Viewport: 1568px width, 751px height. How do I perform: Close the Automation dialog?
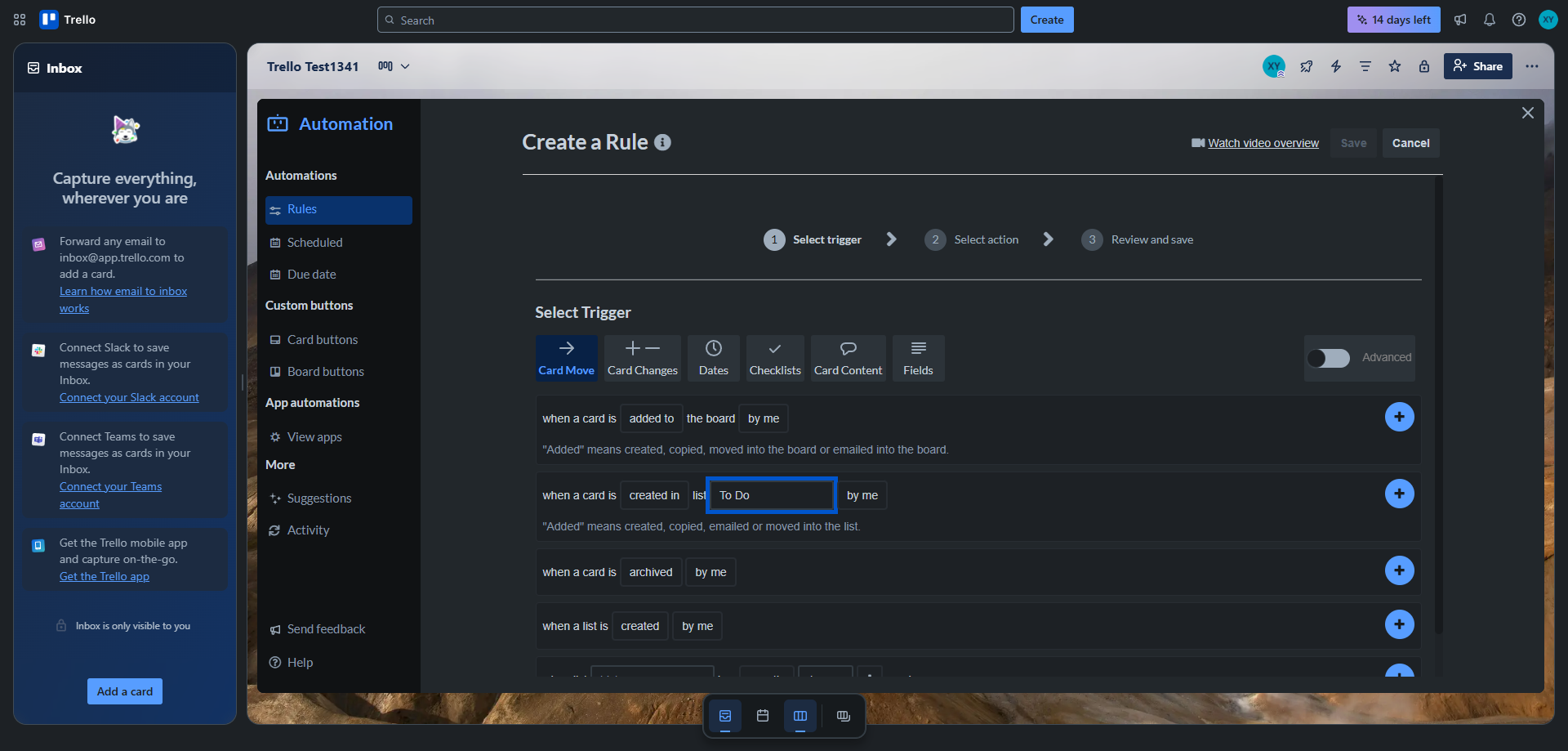[x=1528, y=113]
